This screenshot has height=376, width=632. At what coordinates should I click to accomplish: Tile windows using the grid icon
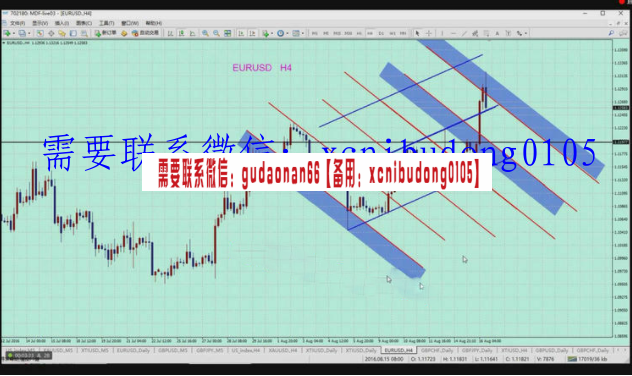[x=228, y=33]
